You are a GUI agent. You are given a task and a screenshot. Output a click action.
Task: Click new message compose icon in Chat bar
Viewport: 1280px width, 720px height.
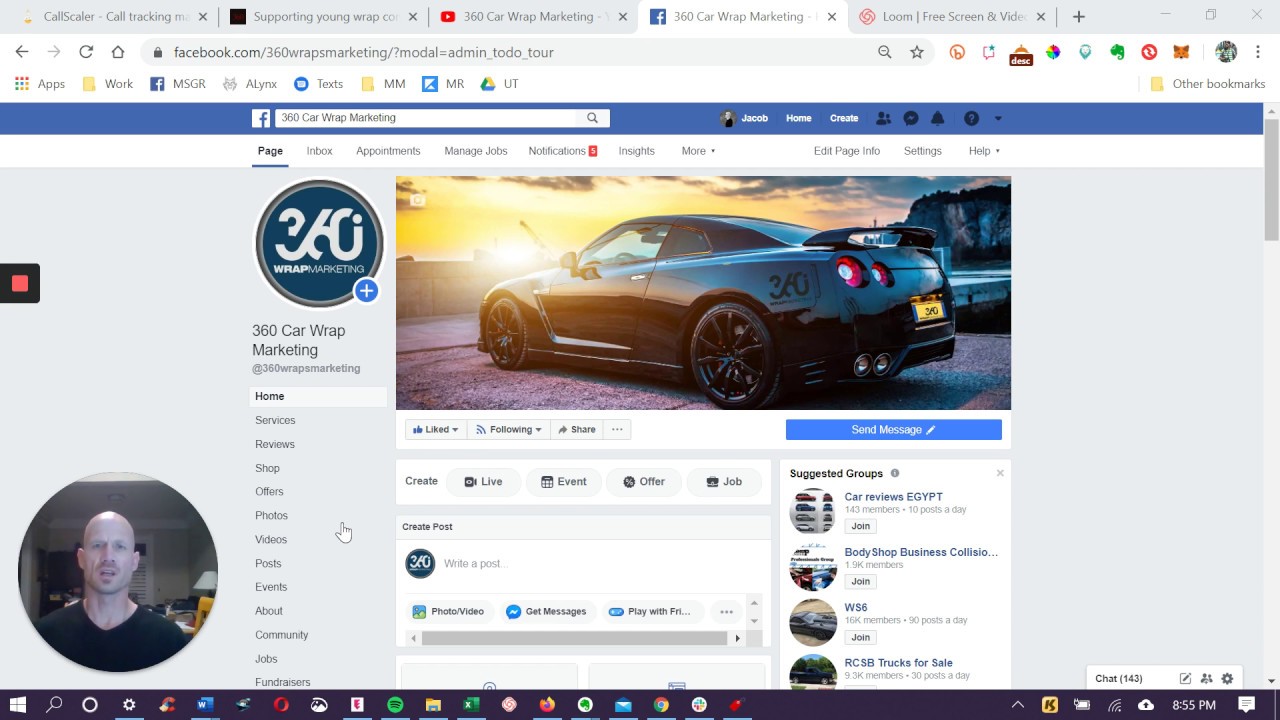(x=1185, y=679)
